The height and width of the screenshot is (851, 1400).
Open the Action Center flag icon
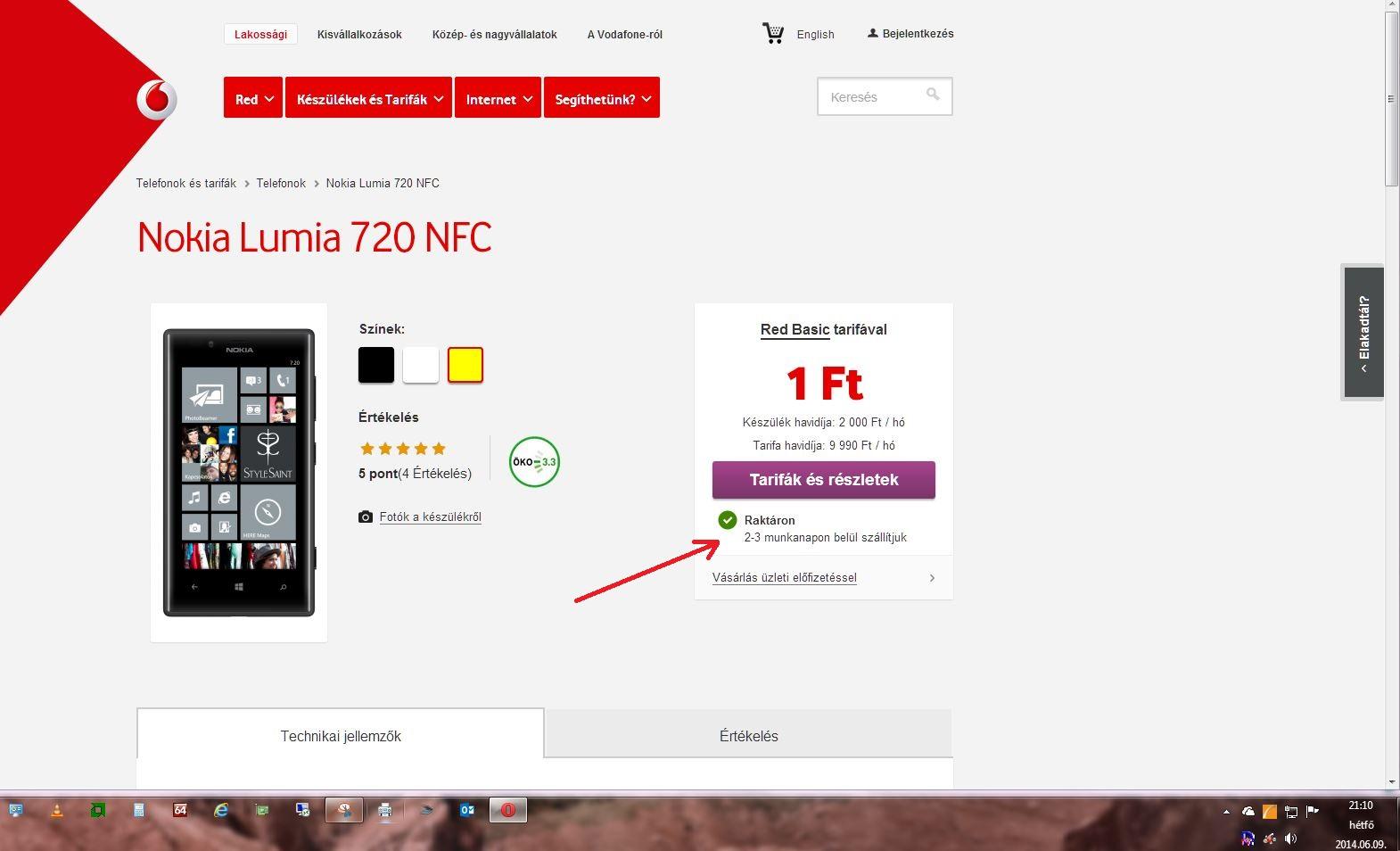1312,812
